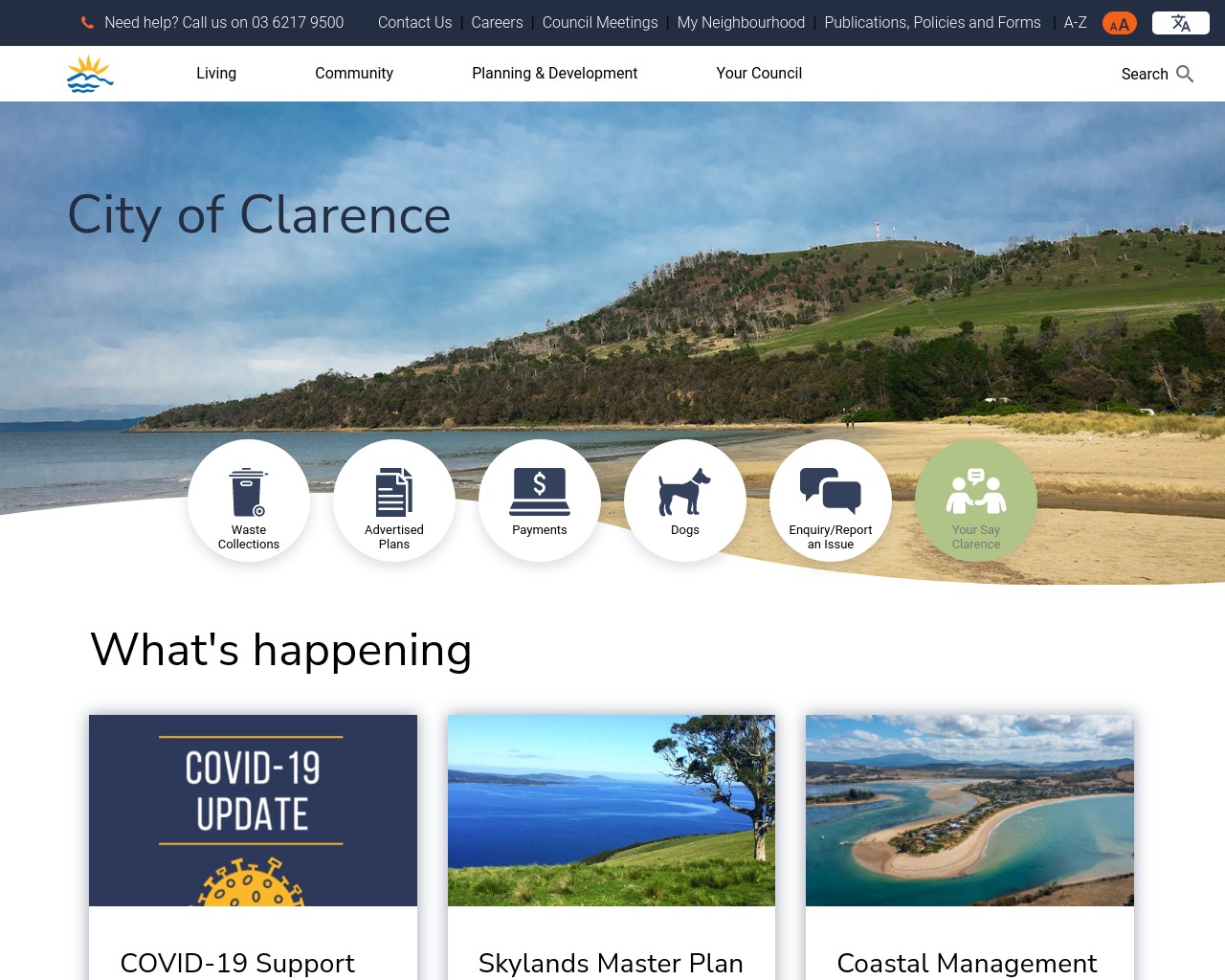Enable larger text via accessibility control
This screenshot has height=980, width=1225.
coord(1119,23)
